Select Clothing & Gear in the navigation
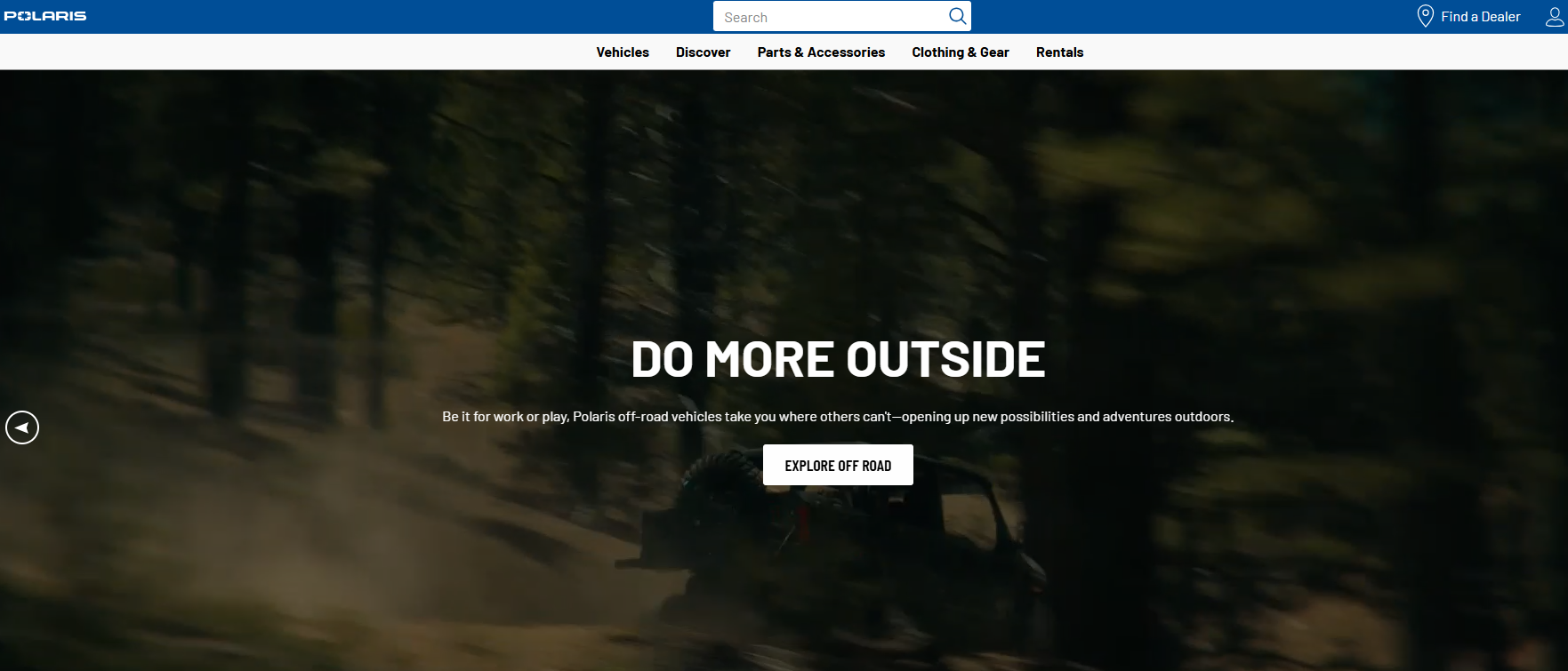The image size is (1568, 671). [x=960, y=52]
